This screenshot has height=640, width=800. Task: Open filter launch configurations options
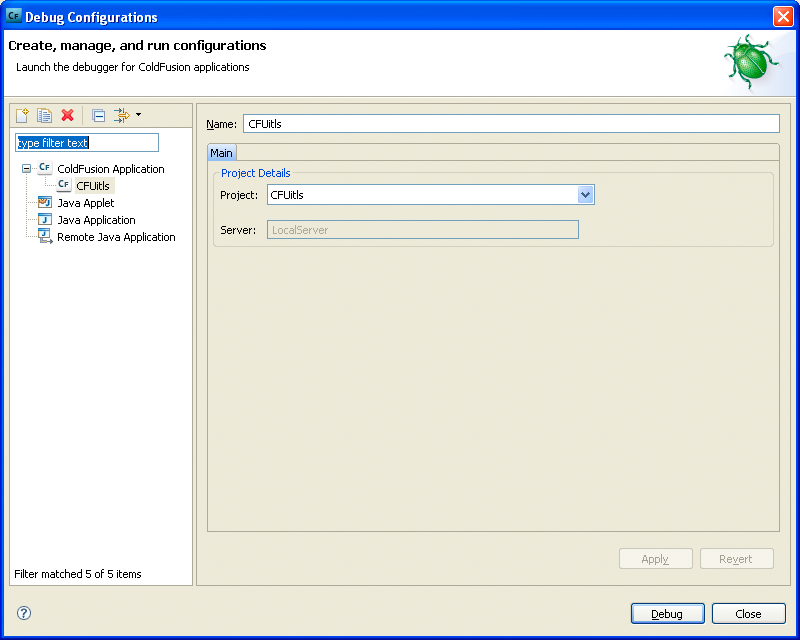[120, 115]
